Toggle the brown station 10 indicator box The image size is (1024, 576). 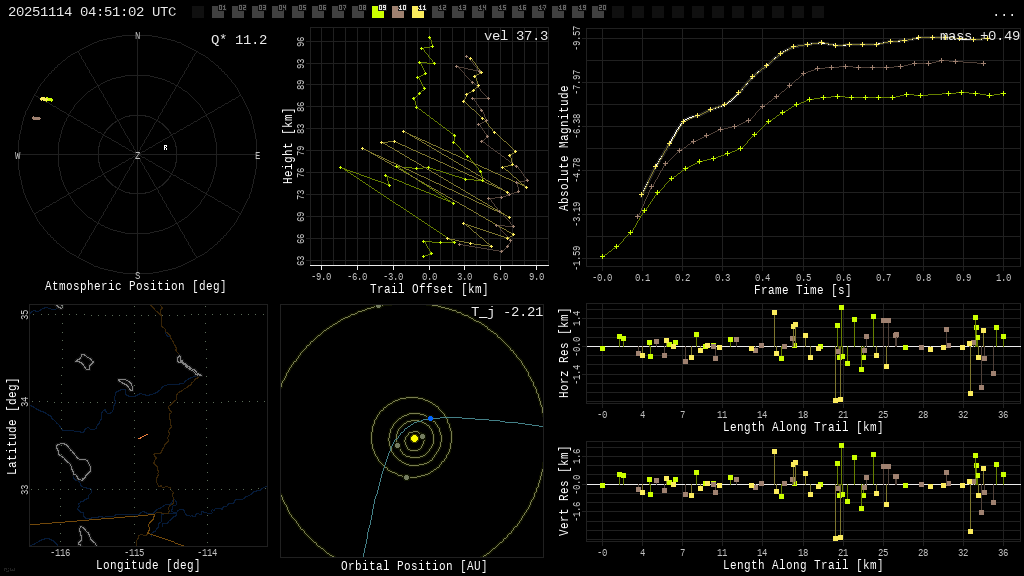point(398,12)
